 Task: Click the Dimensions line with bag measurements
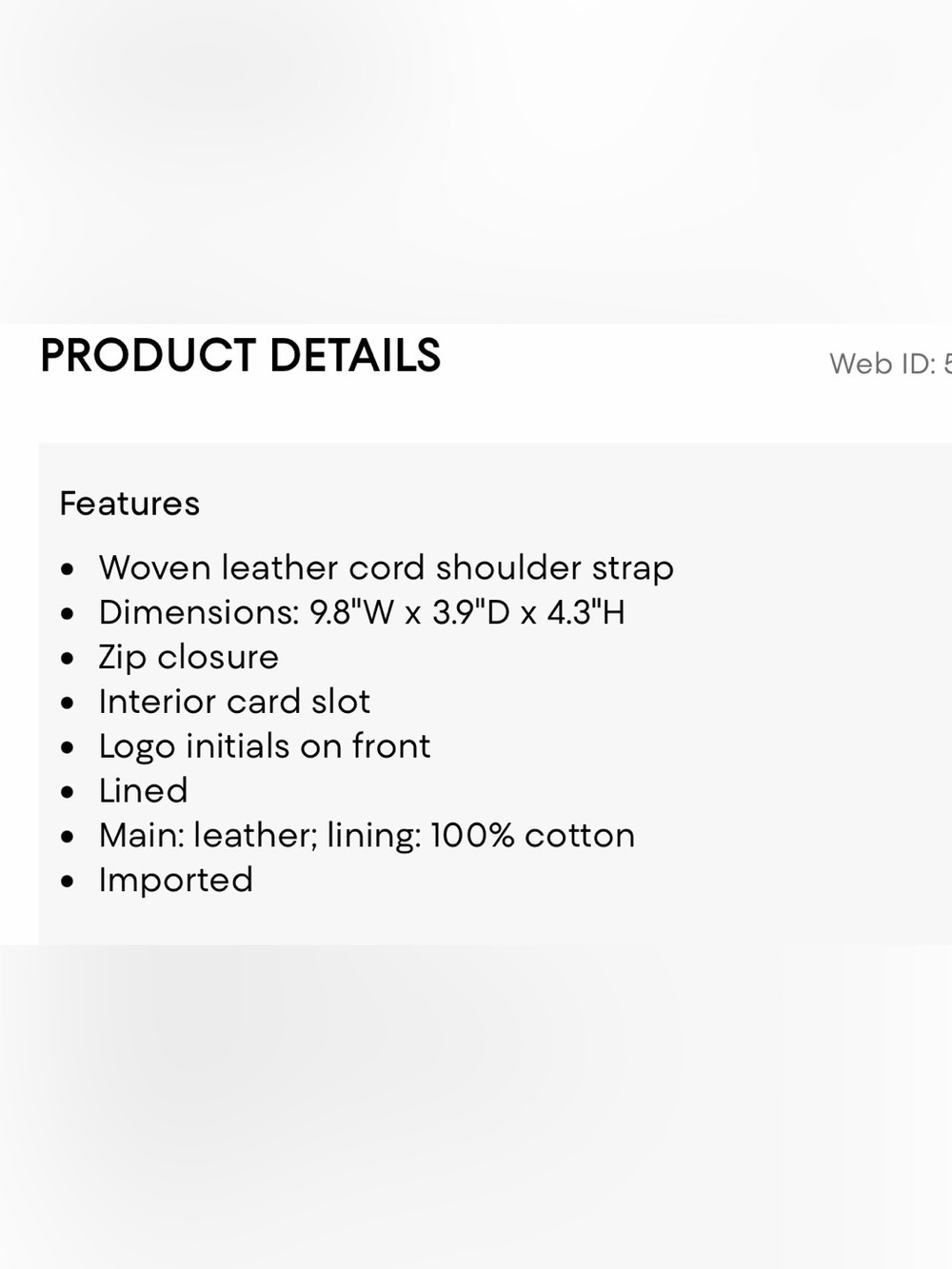pyautogui.click(x=362, y=612)
